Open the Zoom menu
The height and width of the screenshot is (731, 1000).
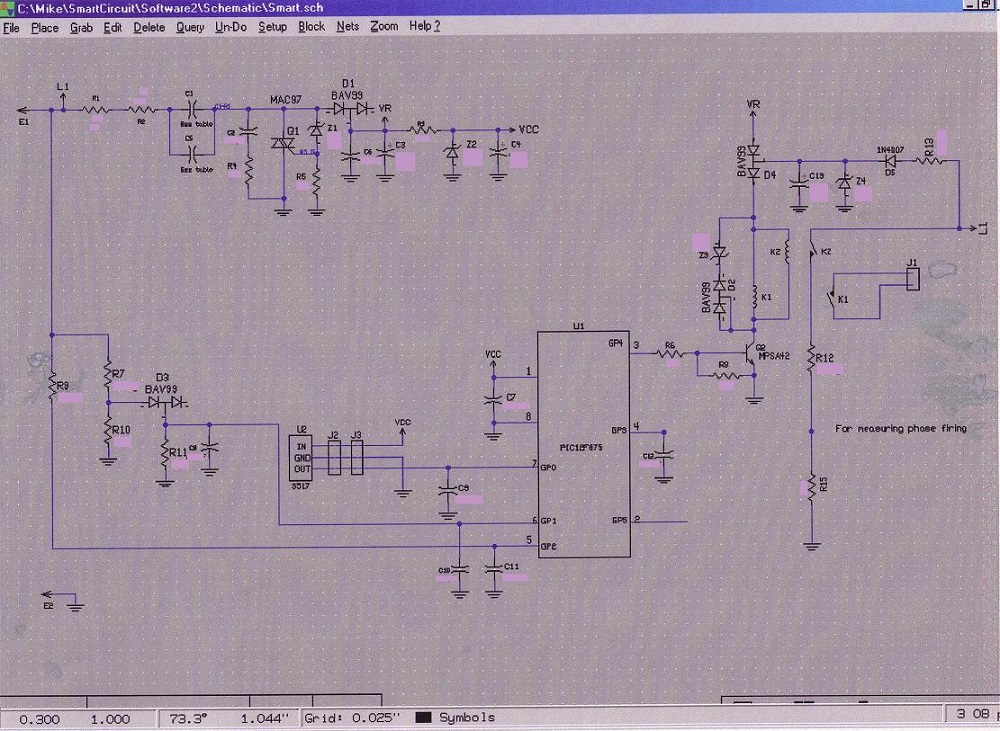(x=384, y=27)
